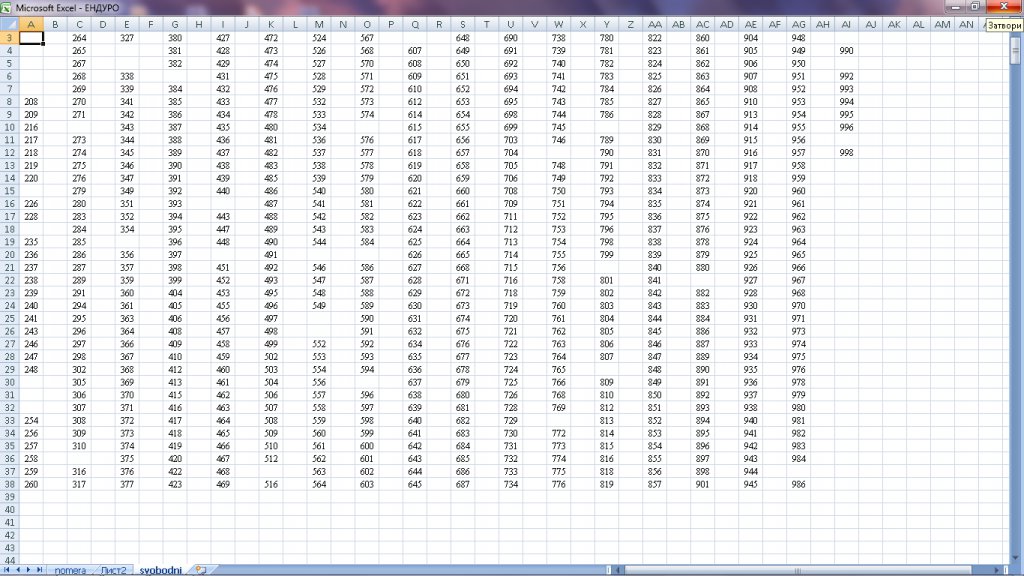Select column A header
Screen dimensions: 1024x576
pos(31,25)
